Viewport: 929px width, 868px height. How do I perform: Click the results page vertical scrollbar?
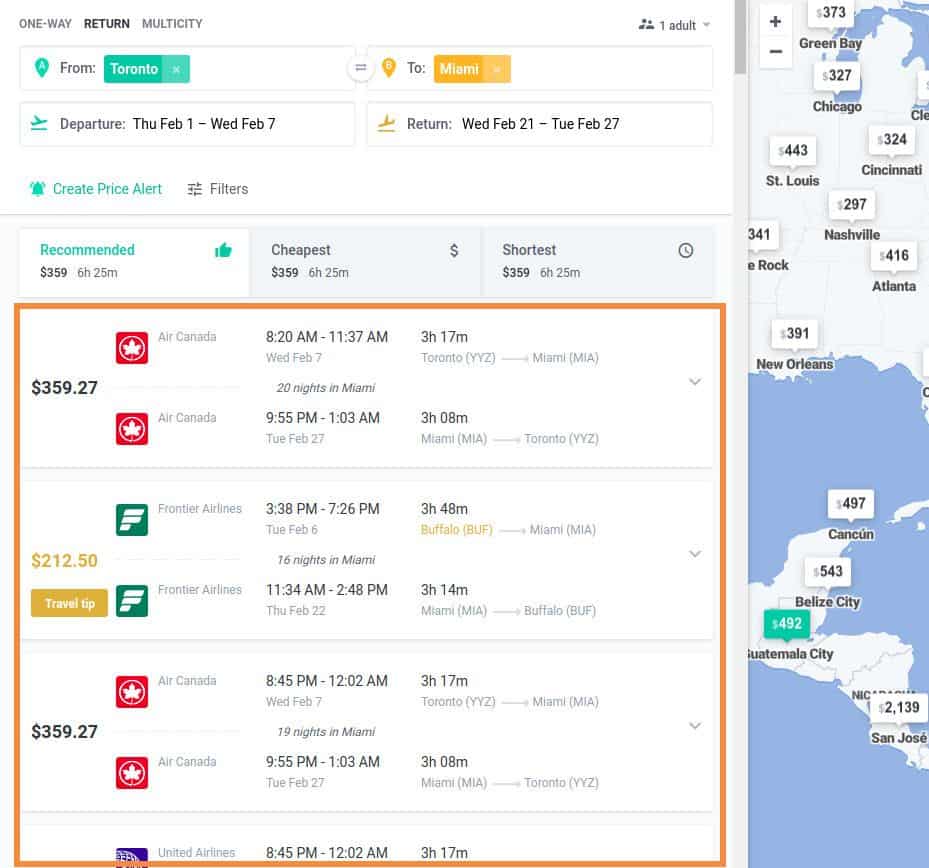click(740, 37)
